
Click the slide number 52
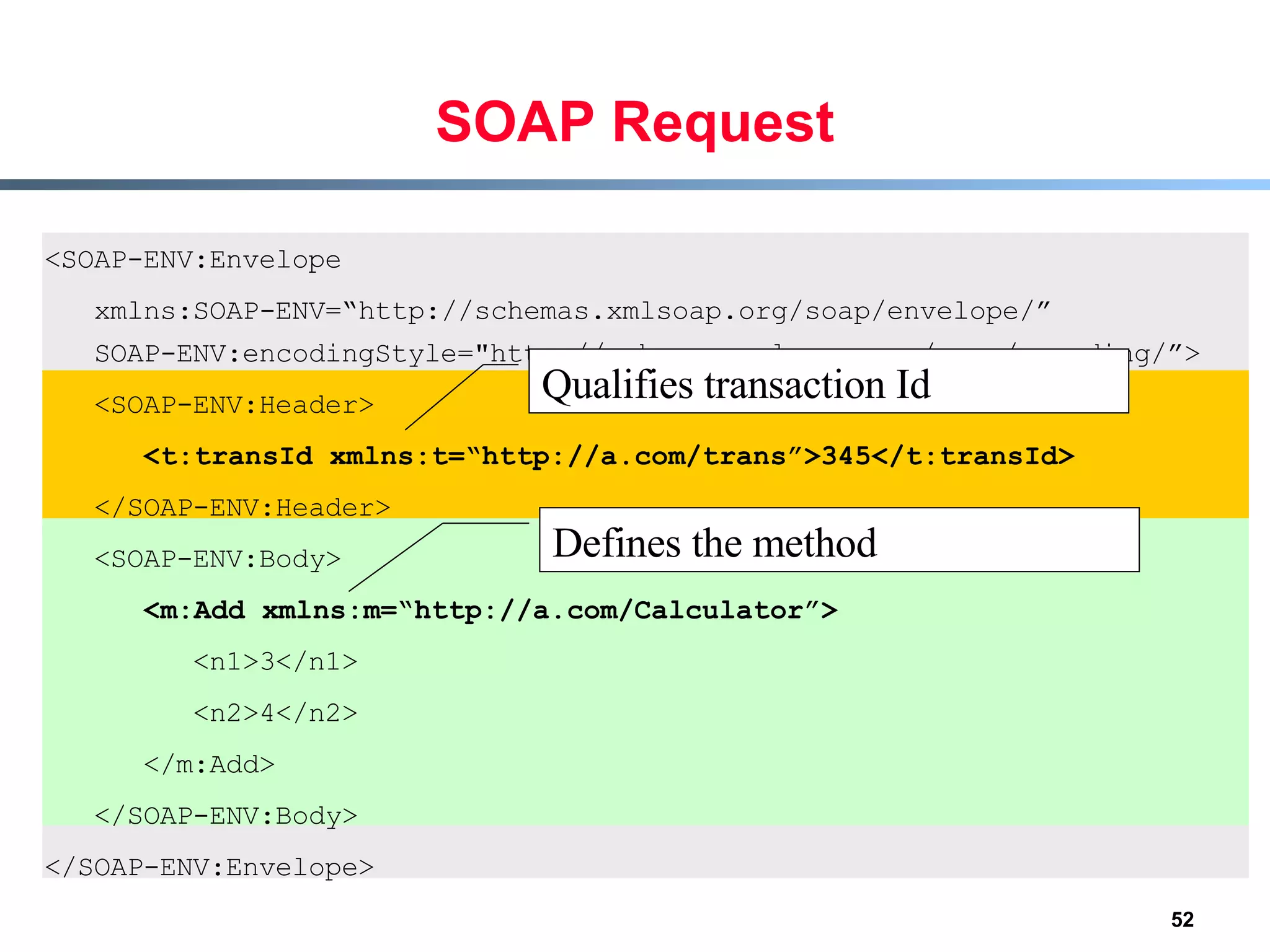(x=1182, y=919)
